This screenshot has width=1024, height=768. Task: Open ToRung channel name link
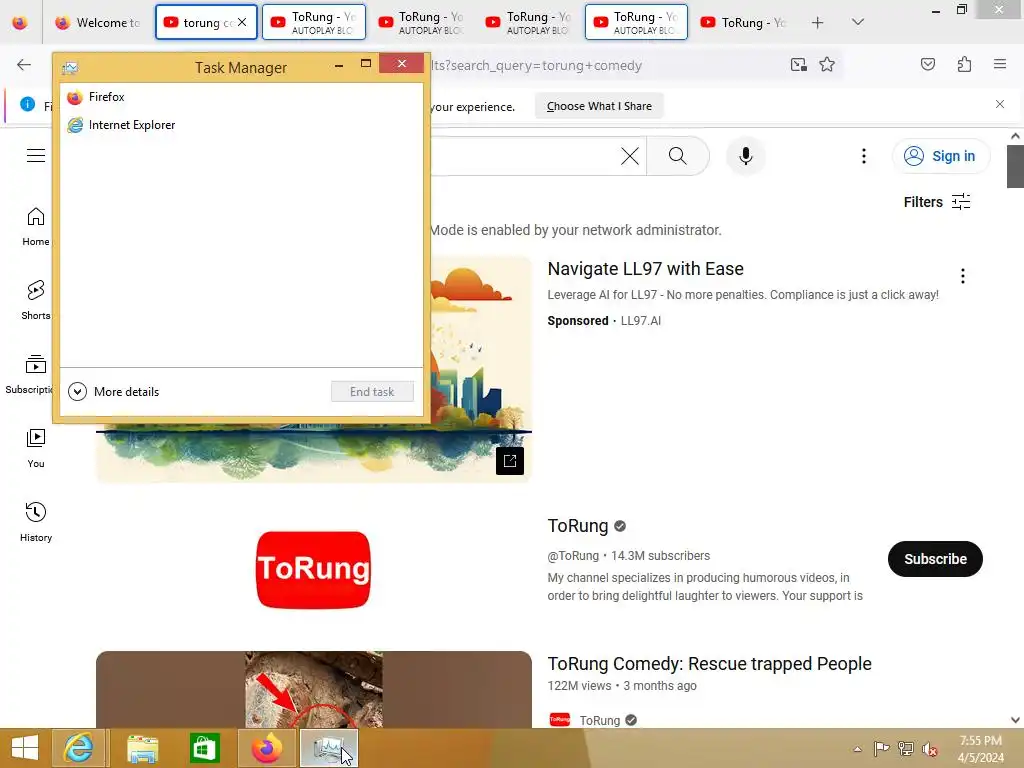578,526
